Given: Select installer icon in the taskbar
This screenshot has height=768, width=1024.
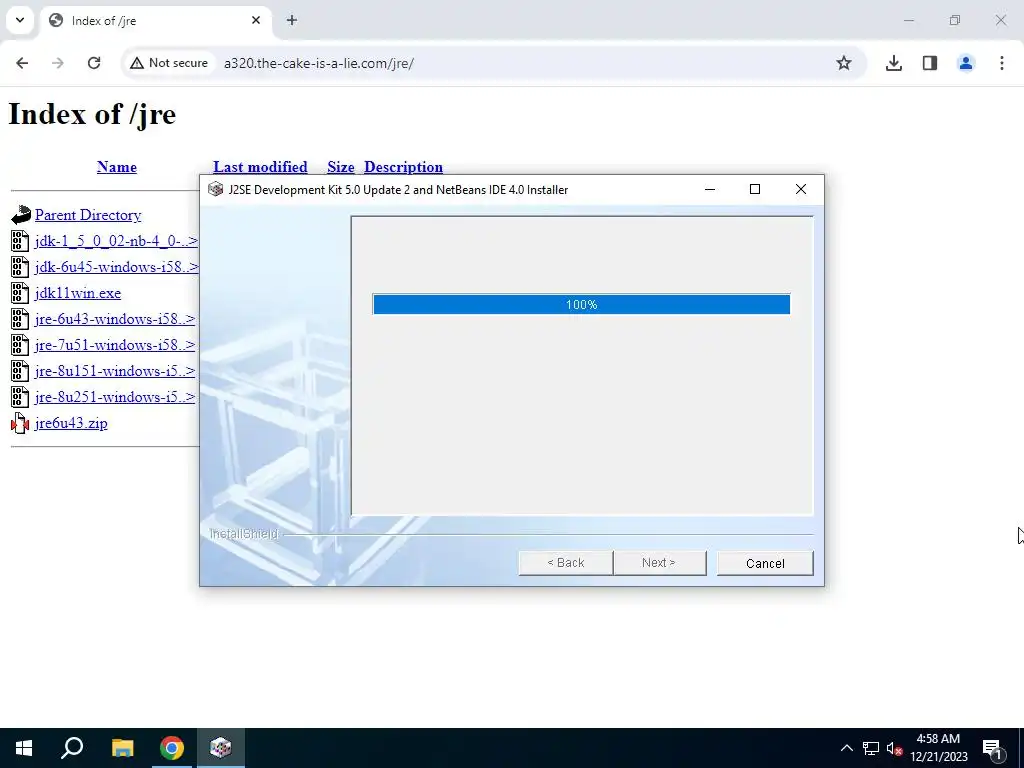Looking at the screenshot, I should click(x=221, y=748).
